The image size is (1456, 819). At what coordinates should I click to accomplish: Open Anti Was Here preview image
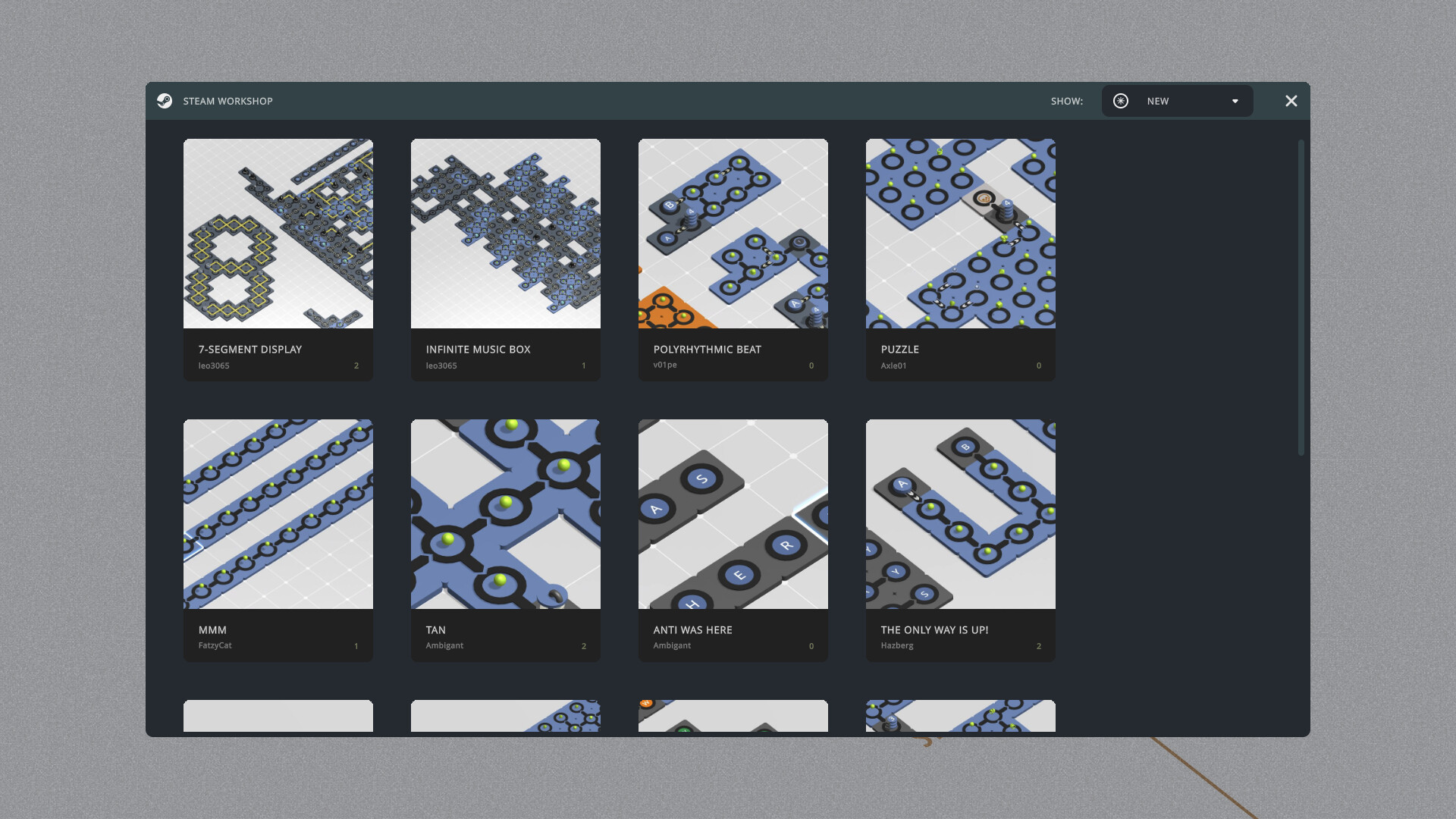(x=733, y=514)
